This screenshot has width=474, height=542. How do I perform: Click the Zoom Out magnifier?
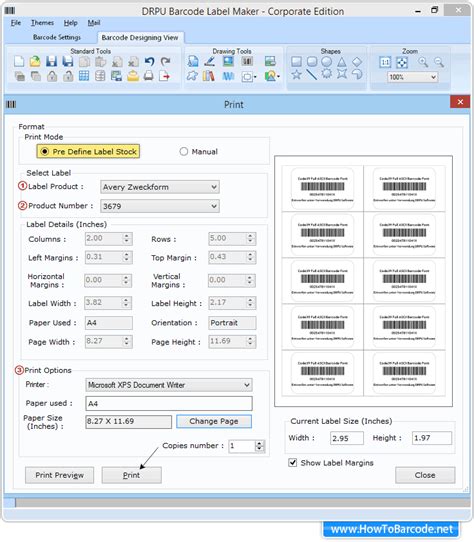(x=439, y=62)
